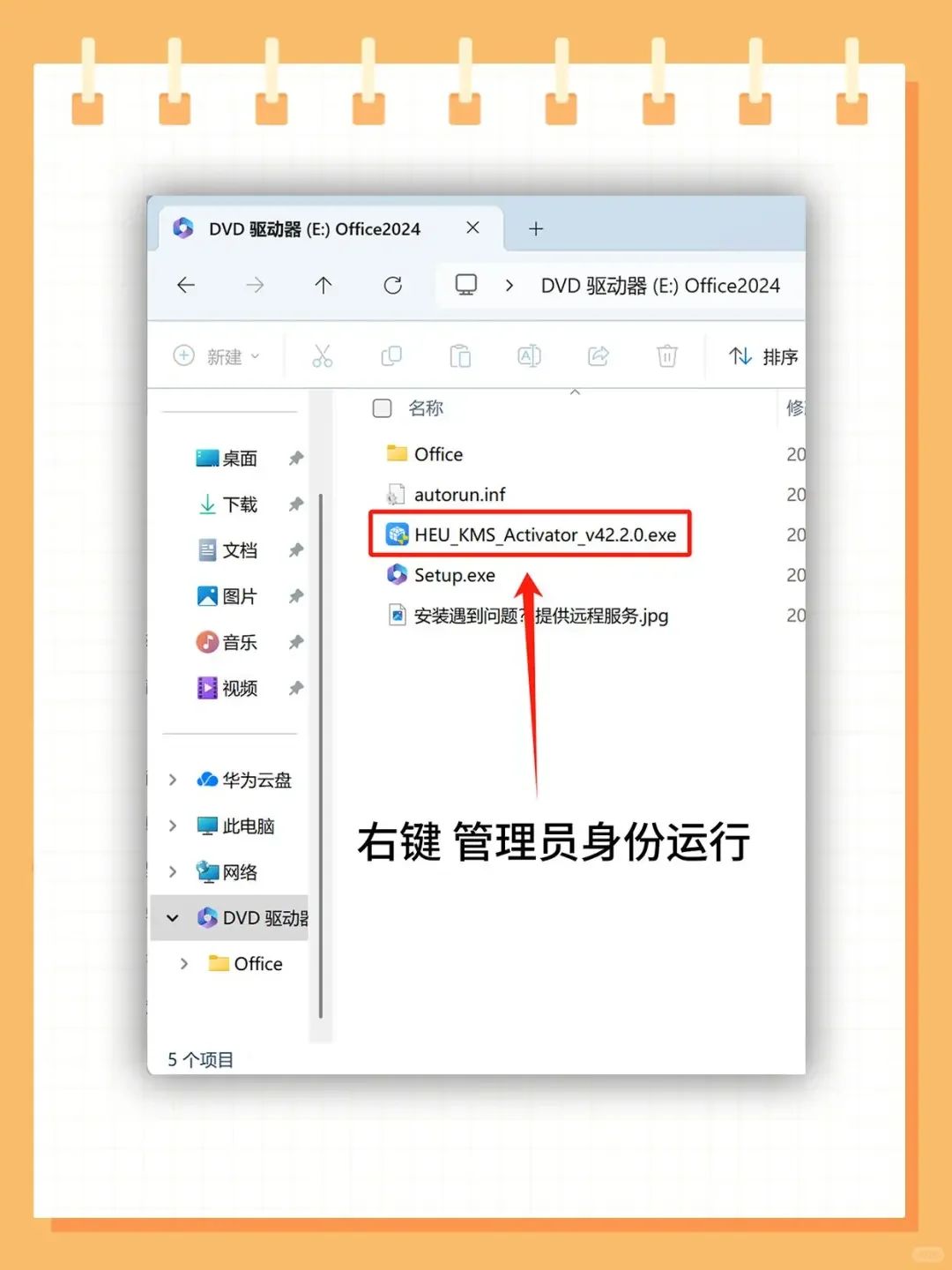952x1270 pixels.
Task: Select the Rename icon in the toolbar
Action: [x=528, y=355]
